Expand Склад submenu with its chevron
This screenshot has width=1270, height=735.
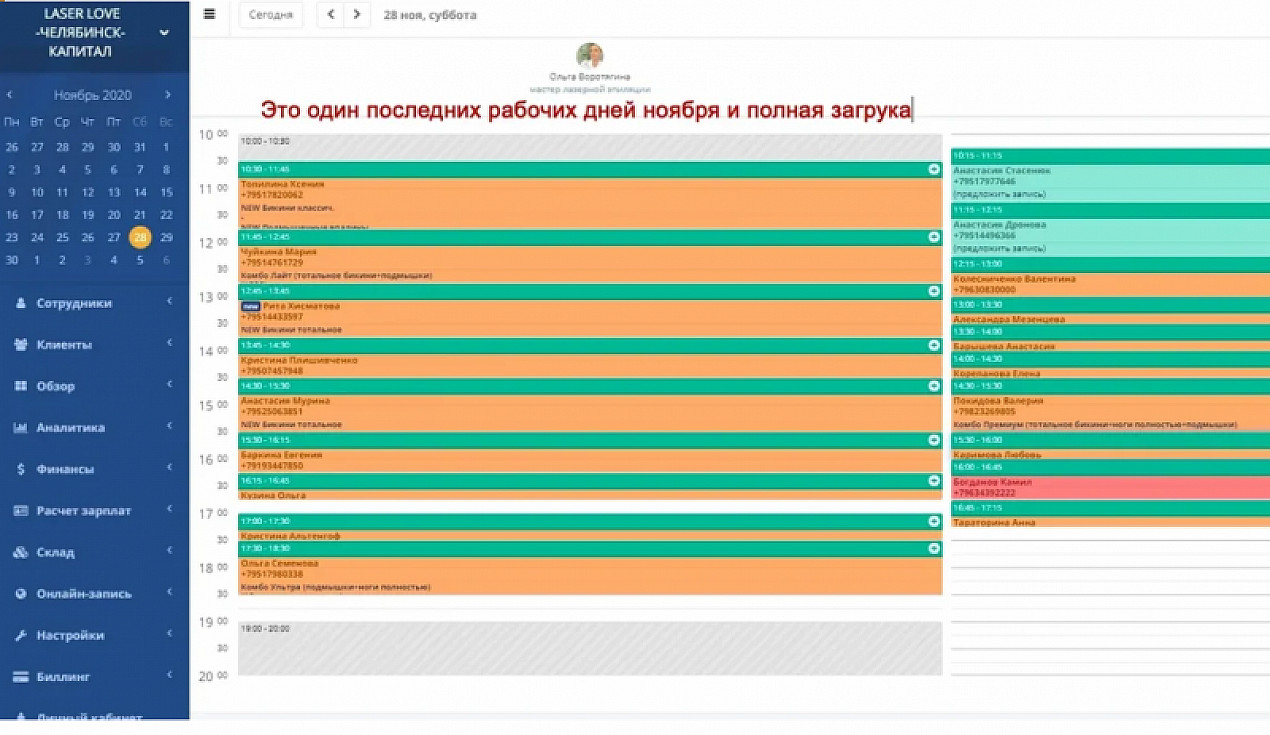170,550
